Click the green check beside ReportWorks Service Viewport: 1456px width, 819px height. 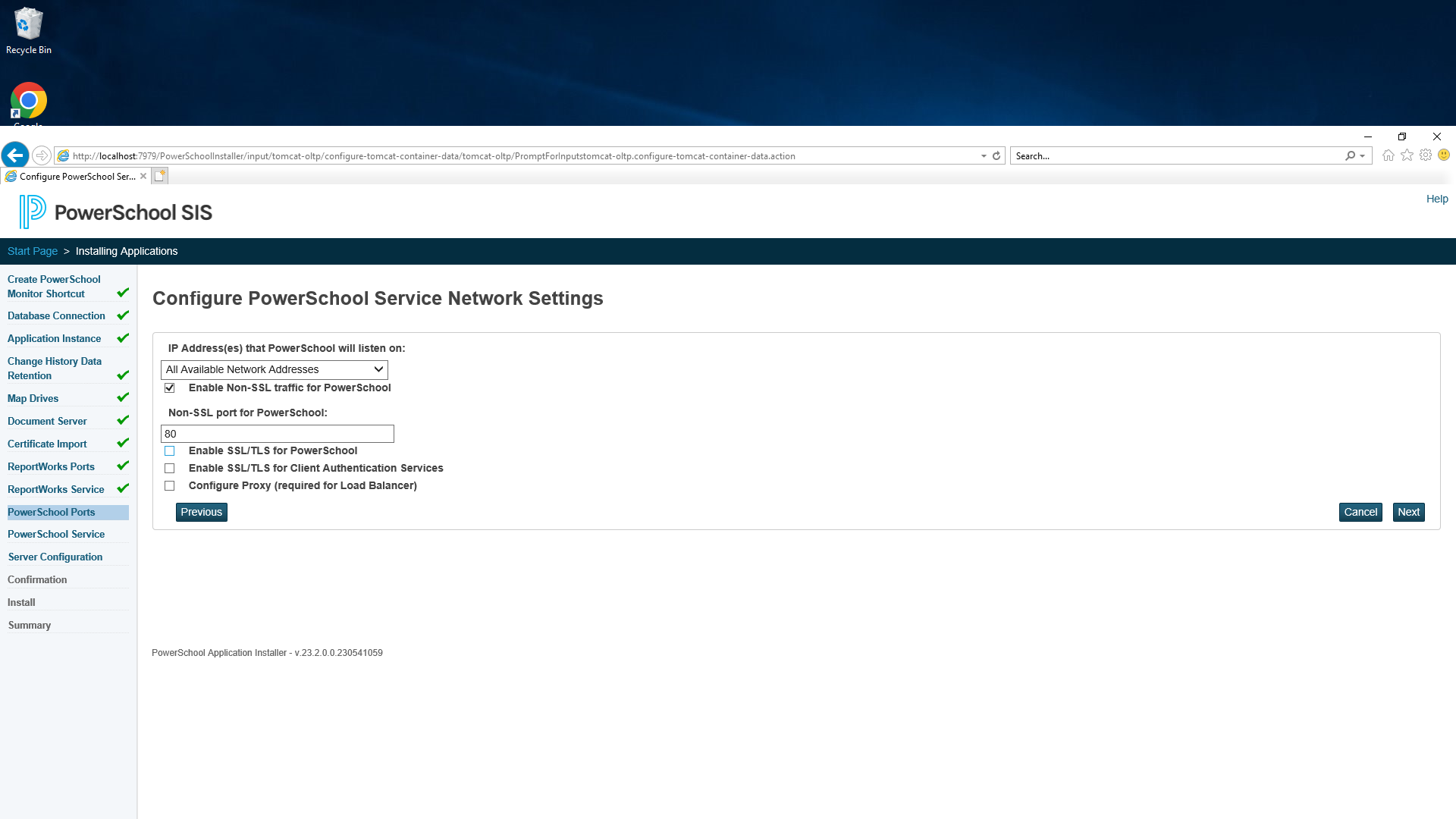coord(123,488)
